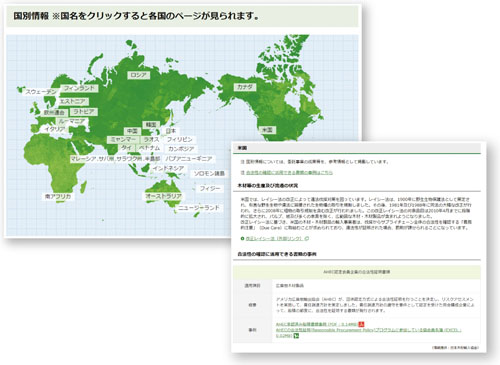
Task: Open the 南アフリカ country page
Action: coord(58,196)
